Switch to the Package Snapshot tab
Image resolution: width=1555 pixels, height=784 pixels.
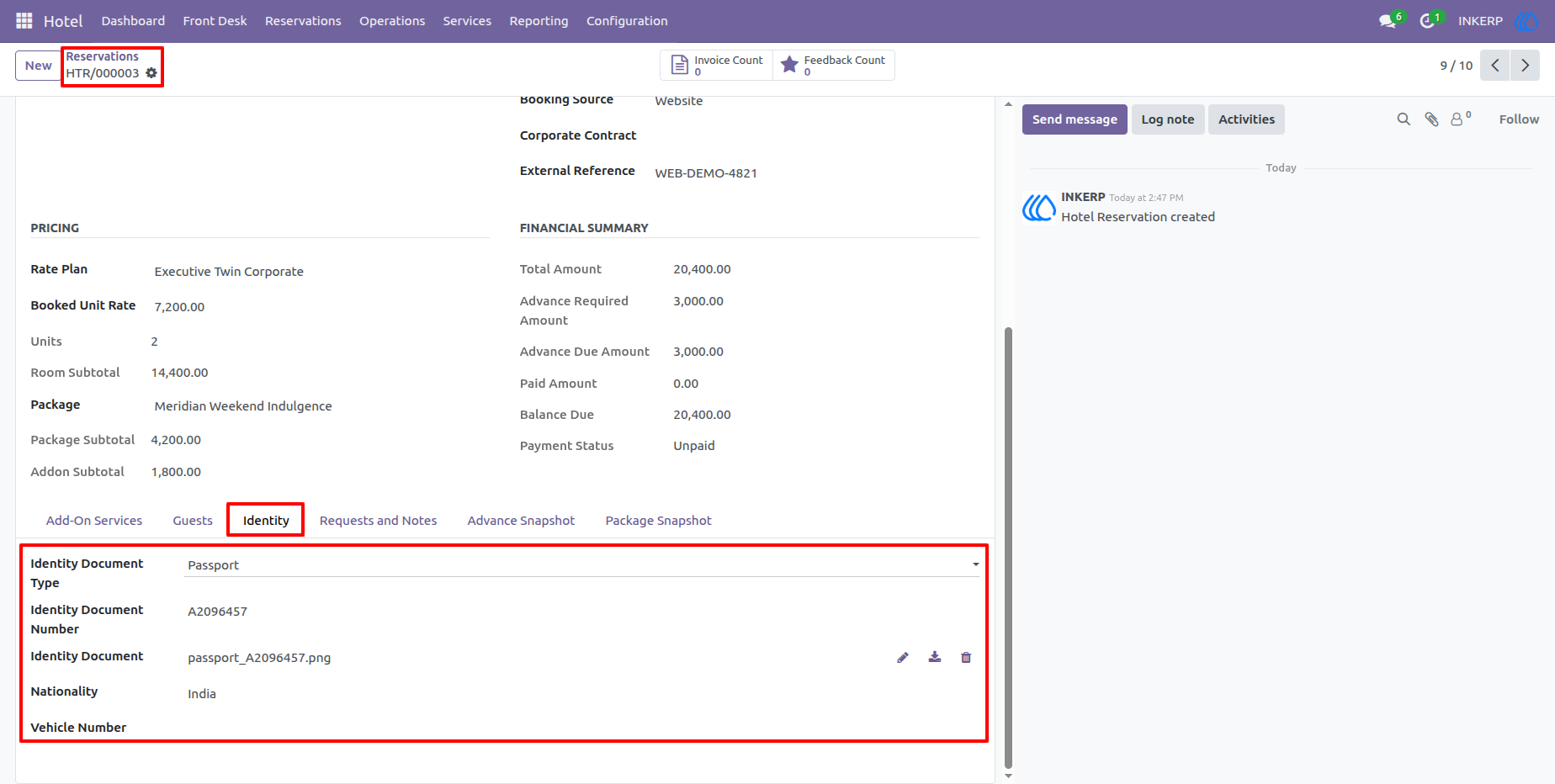(x=658, y=521)
